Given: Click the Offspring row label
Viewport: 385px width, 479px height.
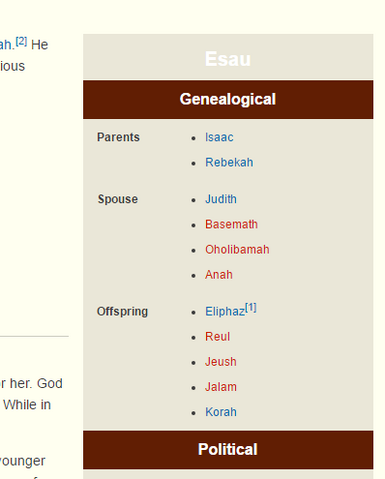Looking at the screenshot, I should 122,311.
